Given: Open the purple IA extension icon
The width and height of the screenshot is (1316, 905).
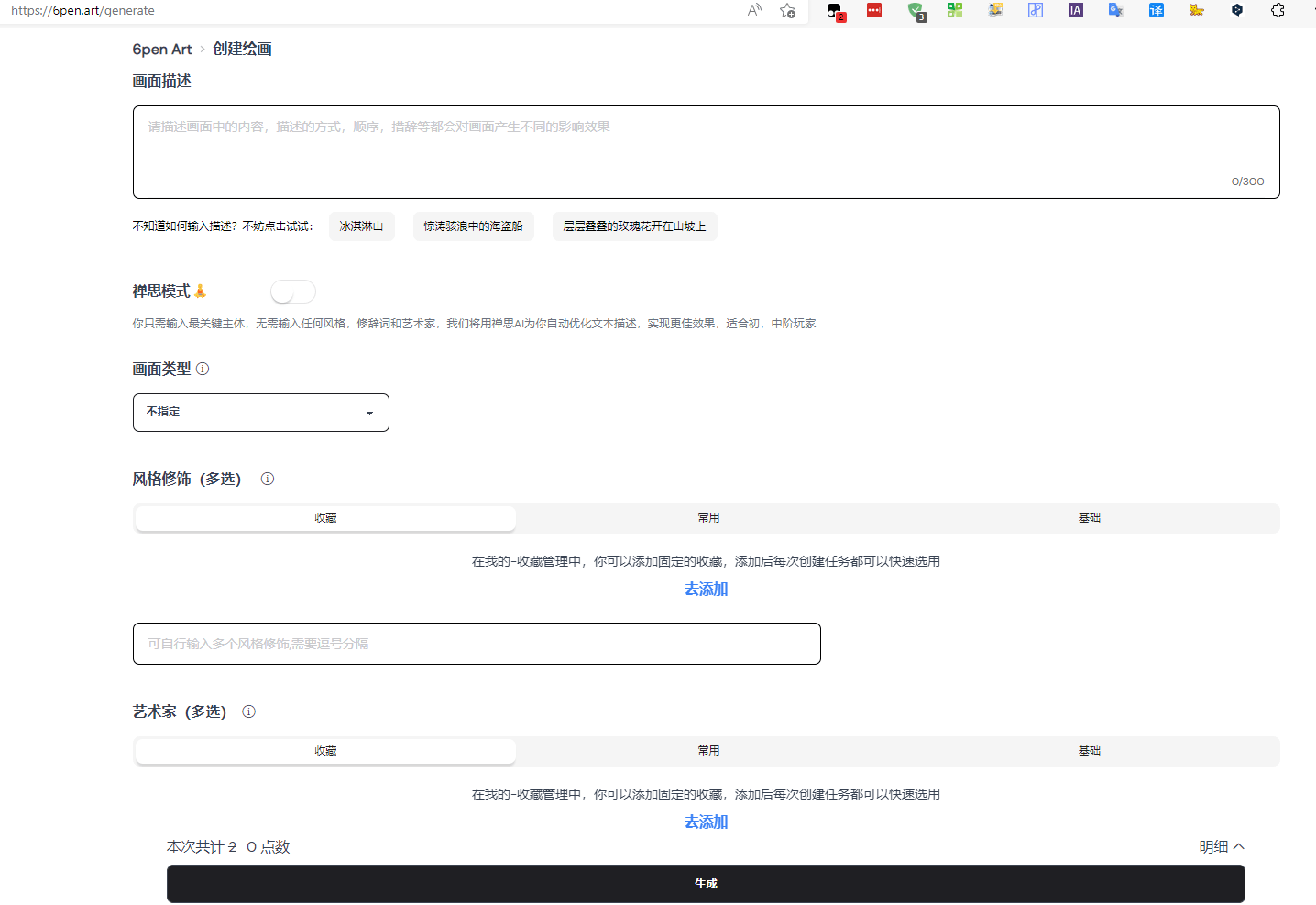Looking at the screenshot, I should (x=1075, y=11).
